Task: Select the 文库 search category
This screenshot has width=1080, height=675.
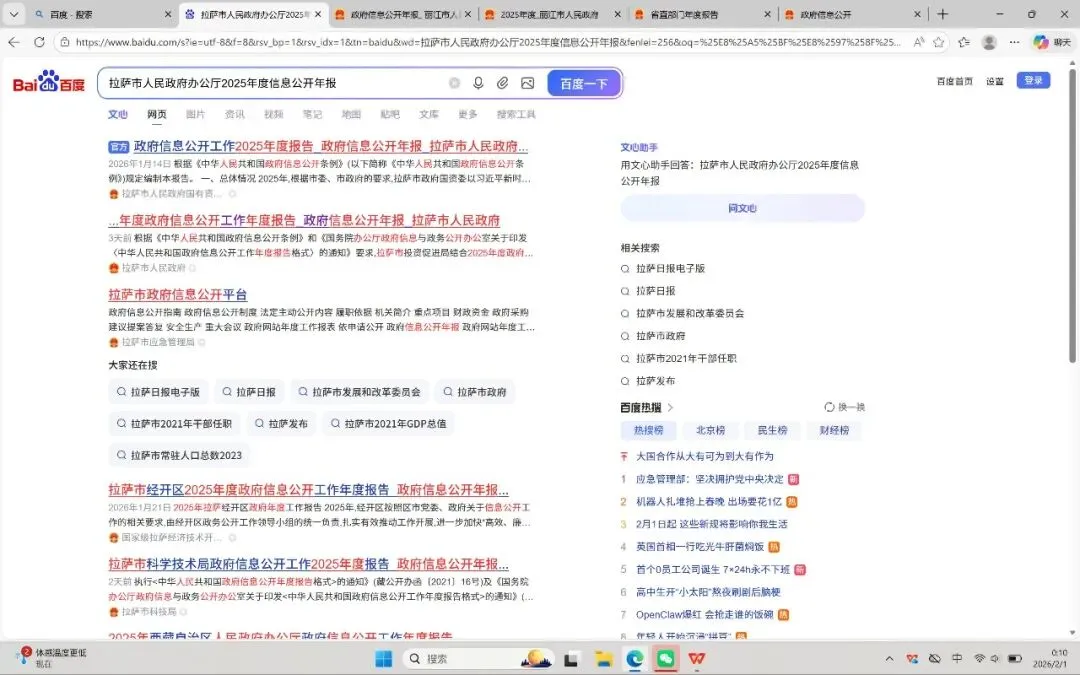Action: [x=428, y=114]
